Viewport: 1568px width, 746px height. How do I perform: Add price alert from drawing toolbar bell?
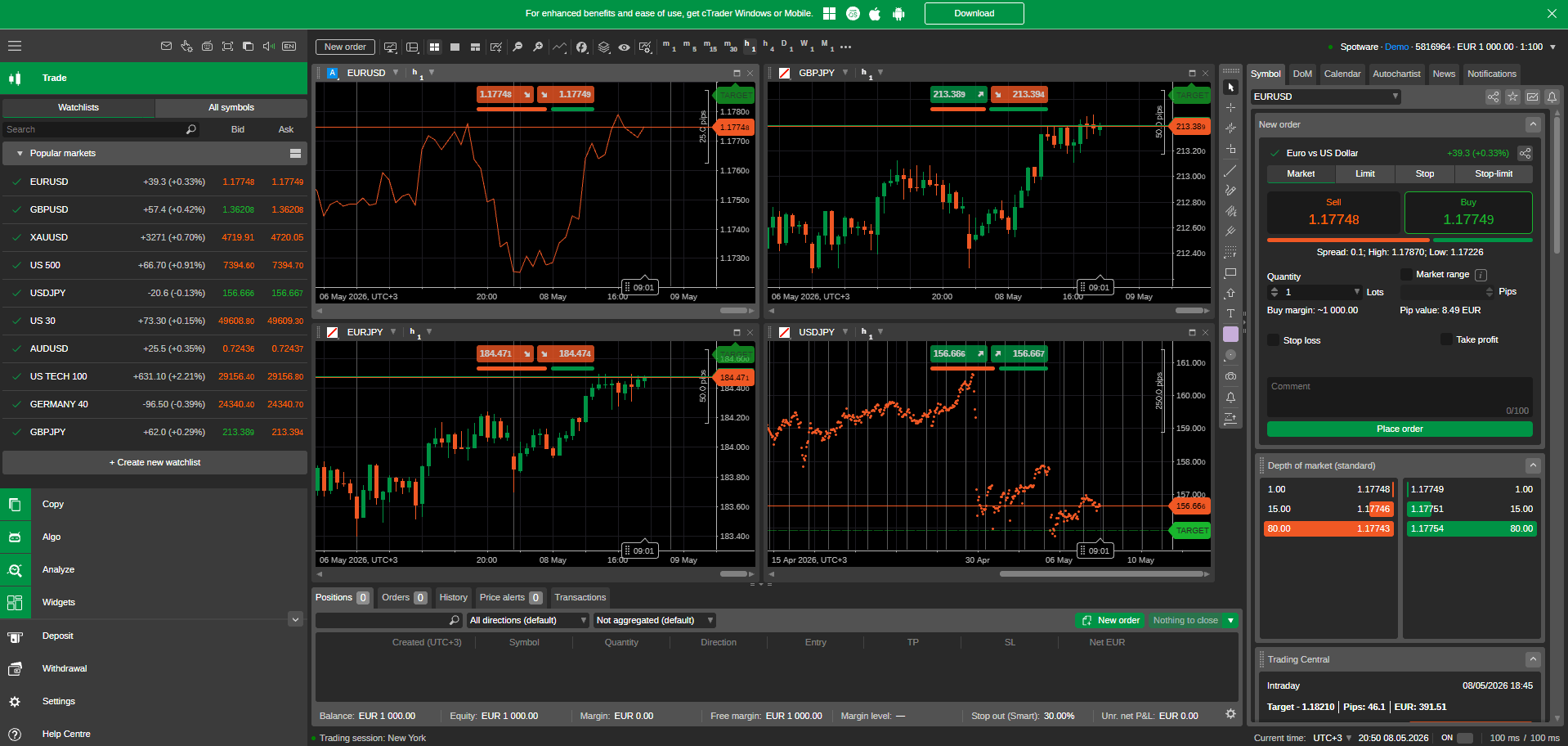click(1230, 397)
